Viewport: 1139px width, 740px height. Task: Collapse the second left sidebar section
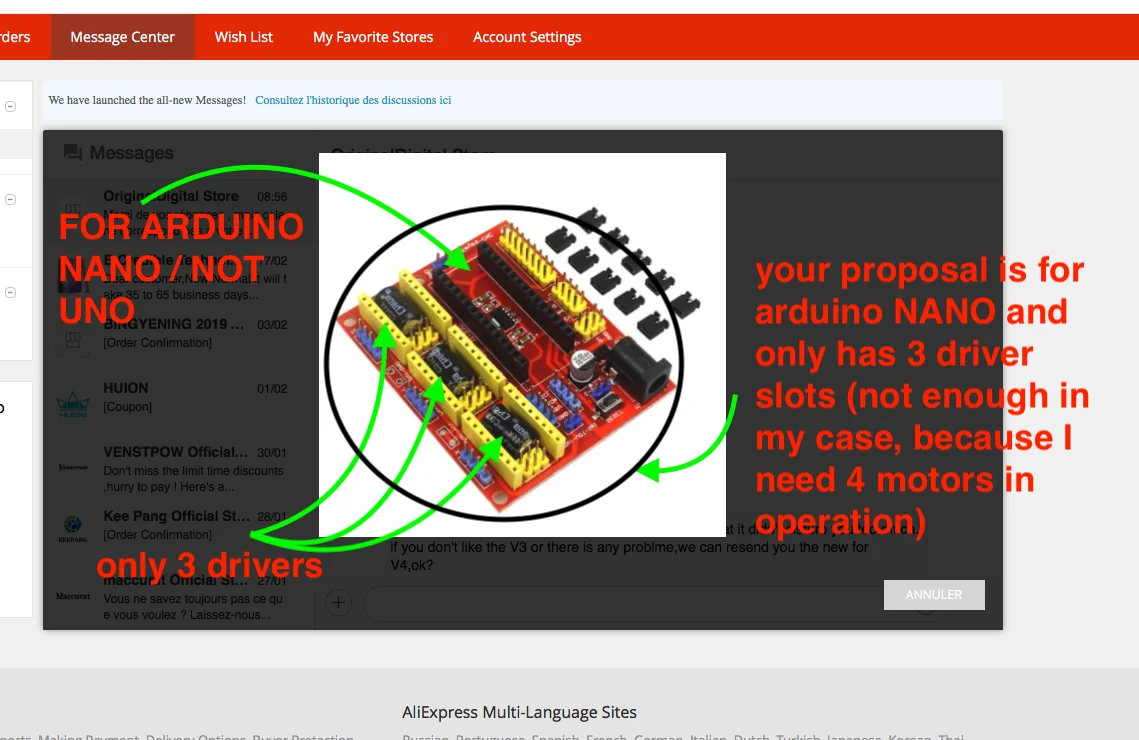click(10, 199)
